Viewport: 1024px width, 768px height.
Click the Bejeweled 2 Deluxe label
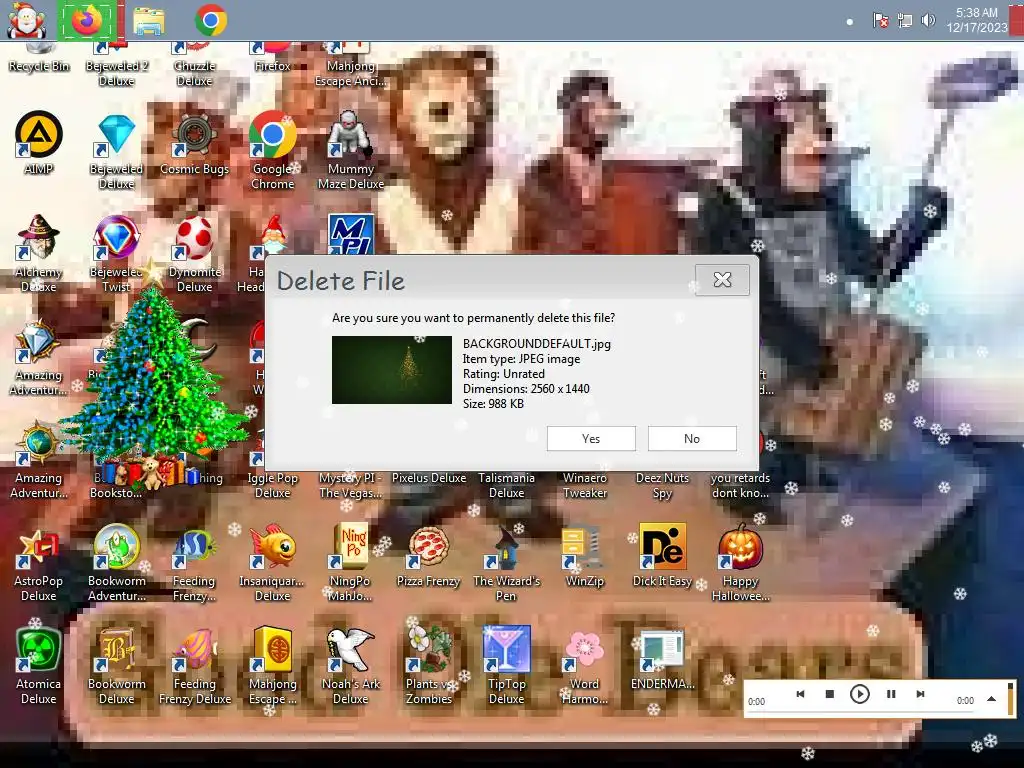tap(116, 73)
